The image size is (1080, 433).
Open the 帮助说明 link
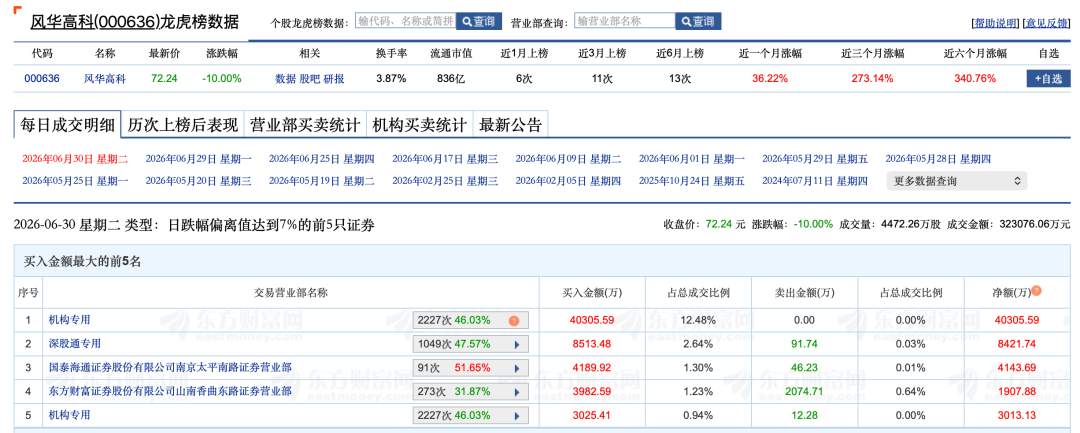(995, 23)
